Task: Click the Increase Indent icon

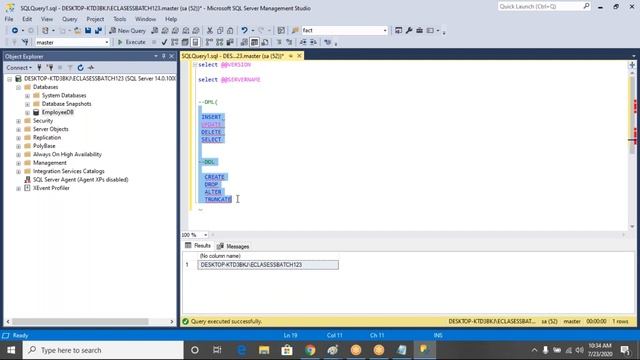Action: tap(313, 42)
